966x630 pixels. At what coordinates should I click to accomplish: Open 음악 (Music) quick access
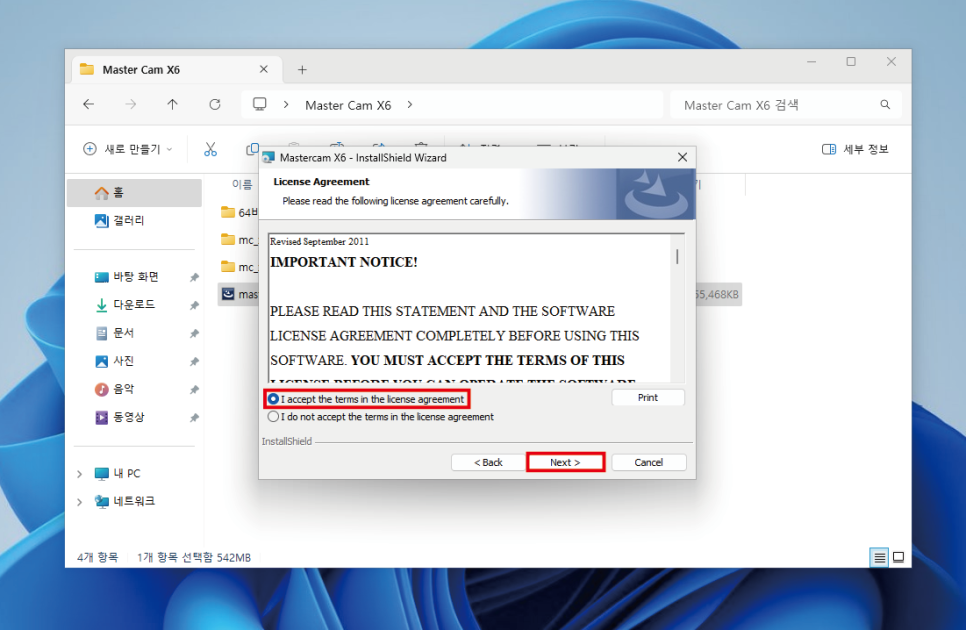[x=134, y=389]
